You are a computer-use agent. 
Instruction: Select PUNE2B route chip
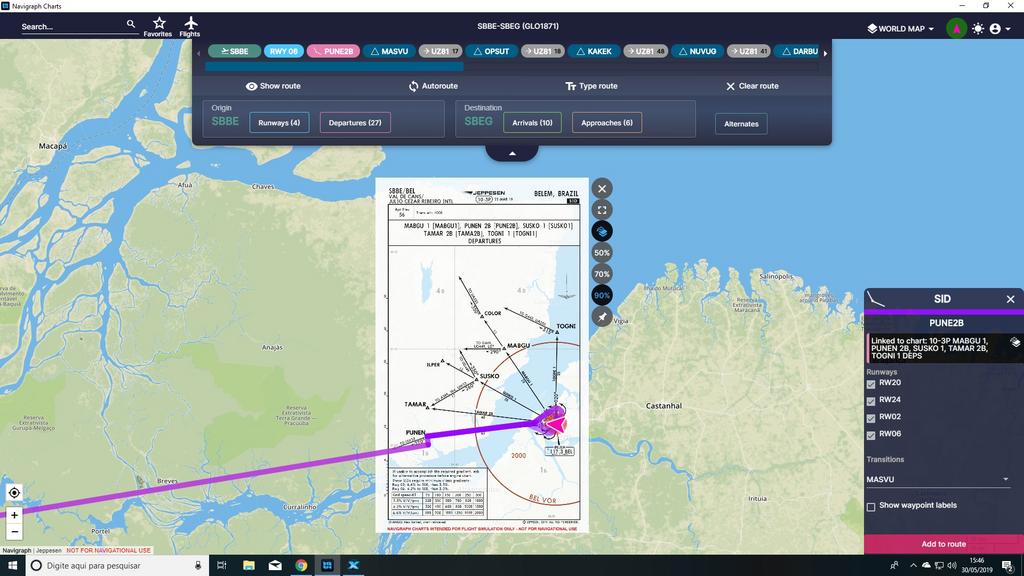pos(333,51)
